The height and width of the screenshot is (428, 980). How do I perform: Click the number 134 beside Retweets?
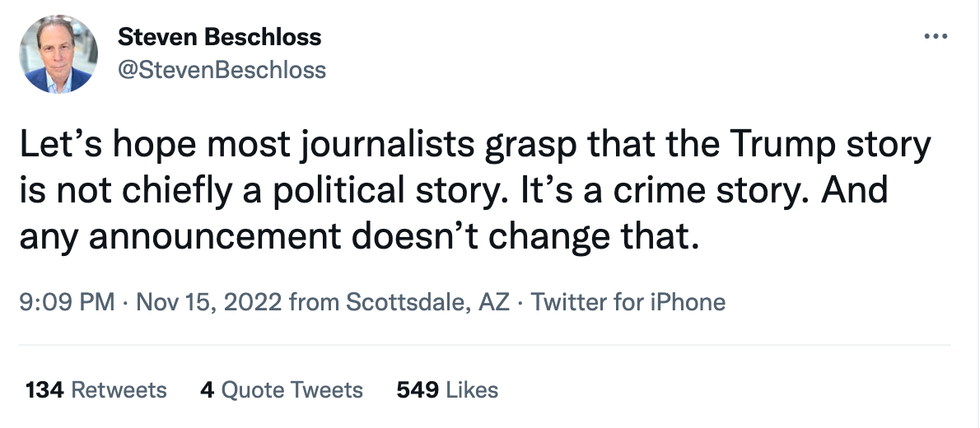click(x=44, y=389)
